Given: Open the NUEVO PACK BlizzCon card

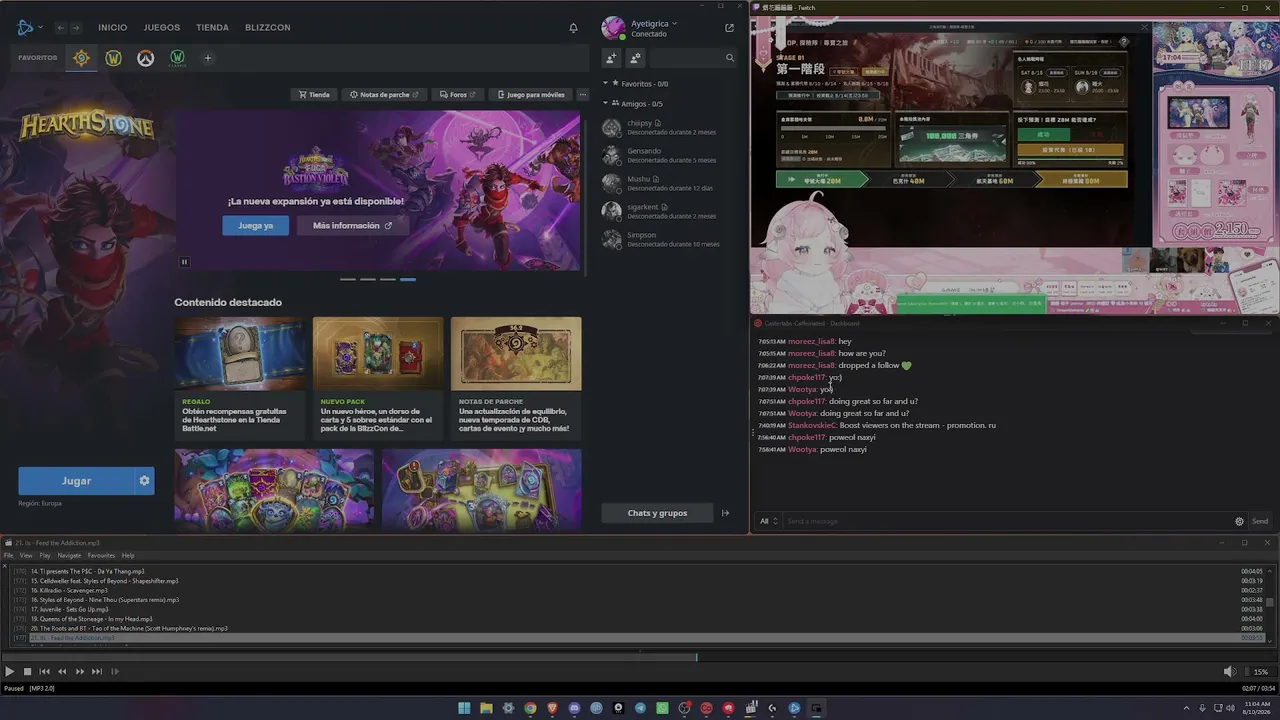Looking at the screenshot, I should pyautogui.click(x=378, y=378).
